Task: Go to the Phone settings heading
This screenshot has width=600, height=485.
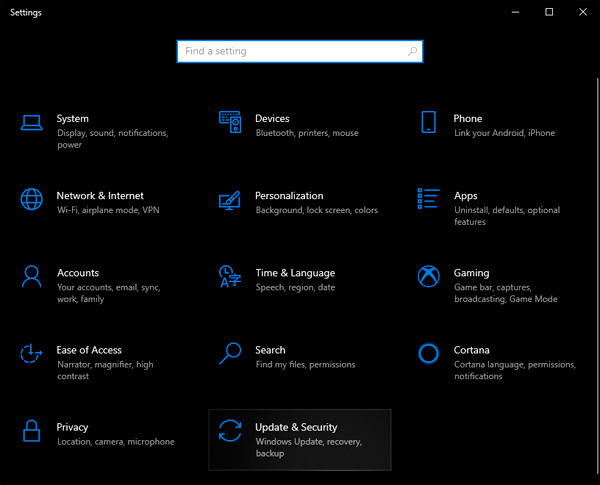Action: (x=468, y=119)
